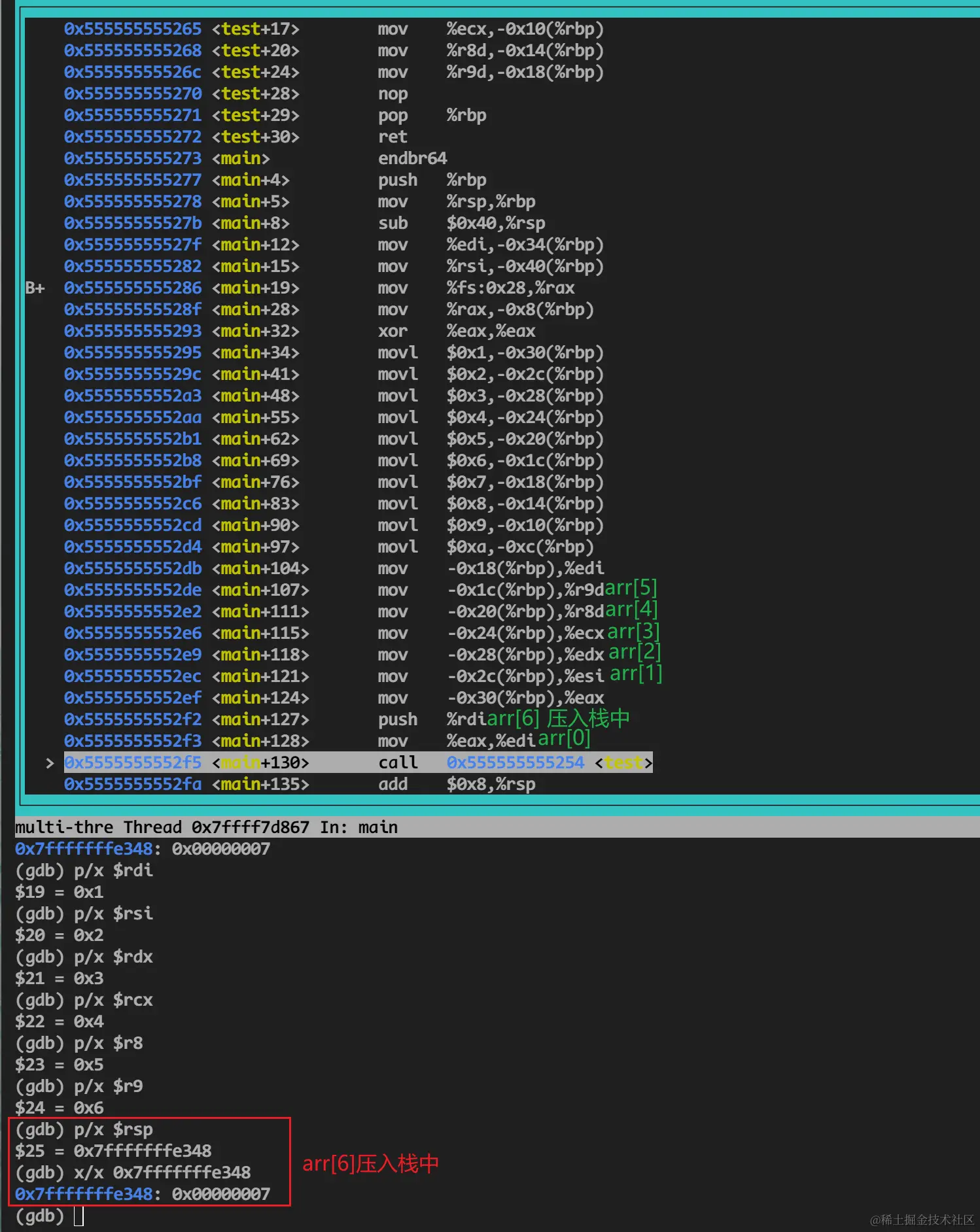Click the <main+111> symbol label
The height and width of the screenshot is (1232, 980).
(x=260, y=611)
